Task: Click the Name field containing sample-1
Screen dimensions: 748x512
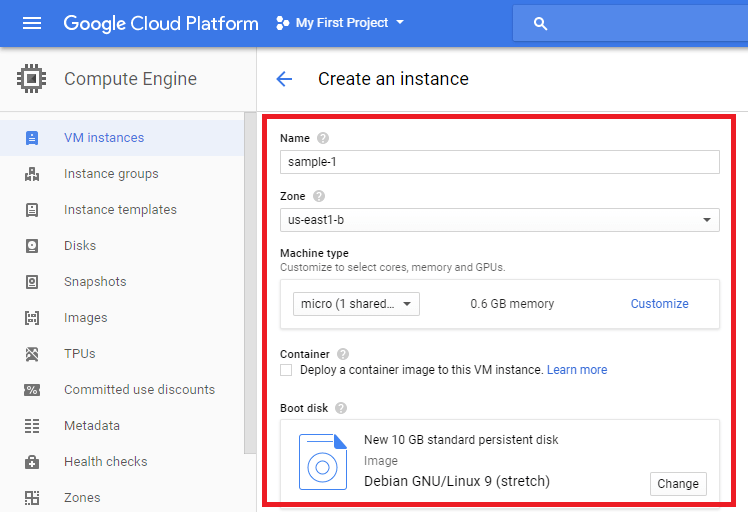Action: point(499,162)
